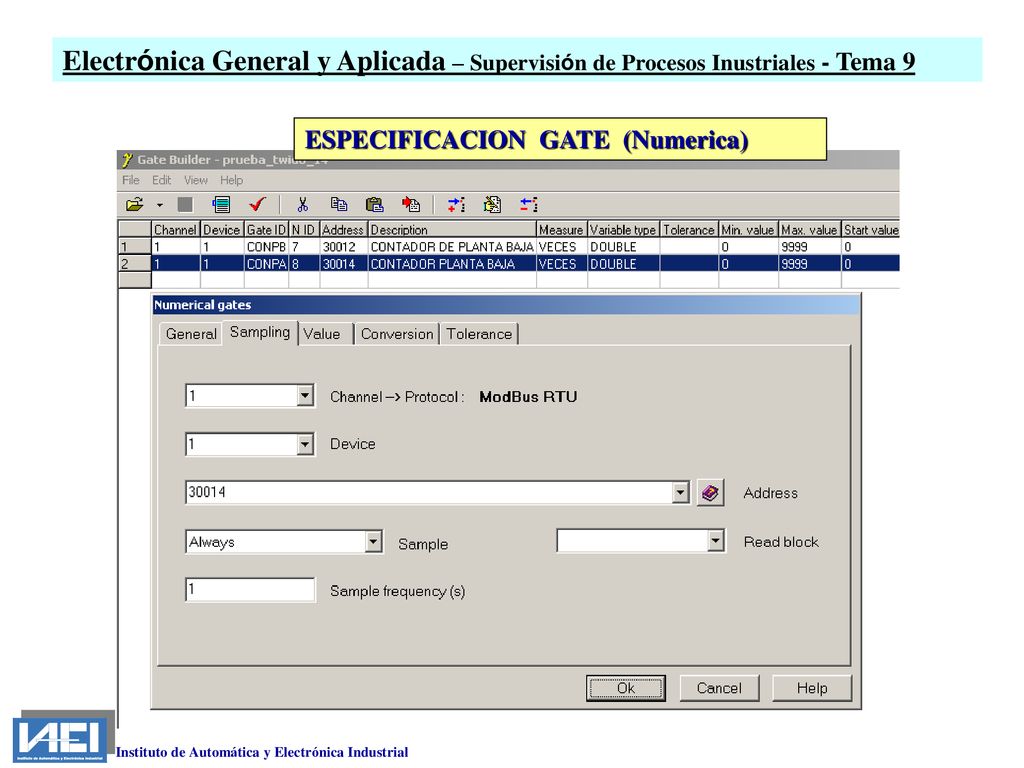Viewport: 1024px width, 768px height.
Task: Click the remove row icon (blue arrow minus)
Action: 528,204
